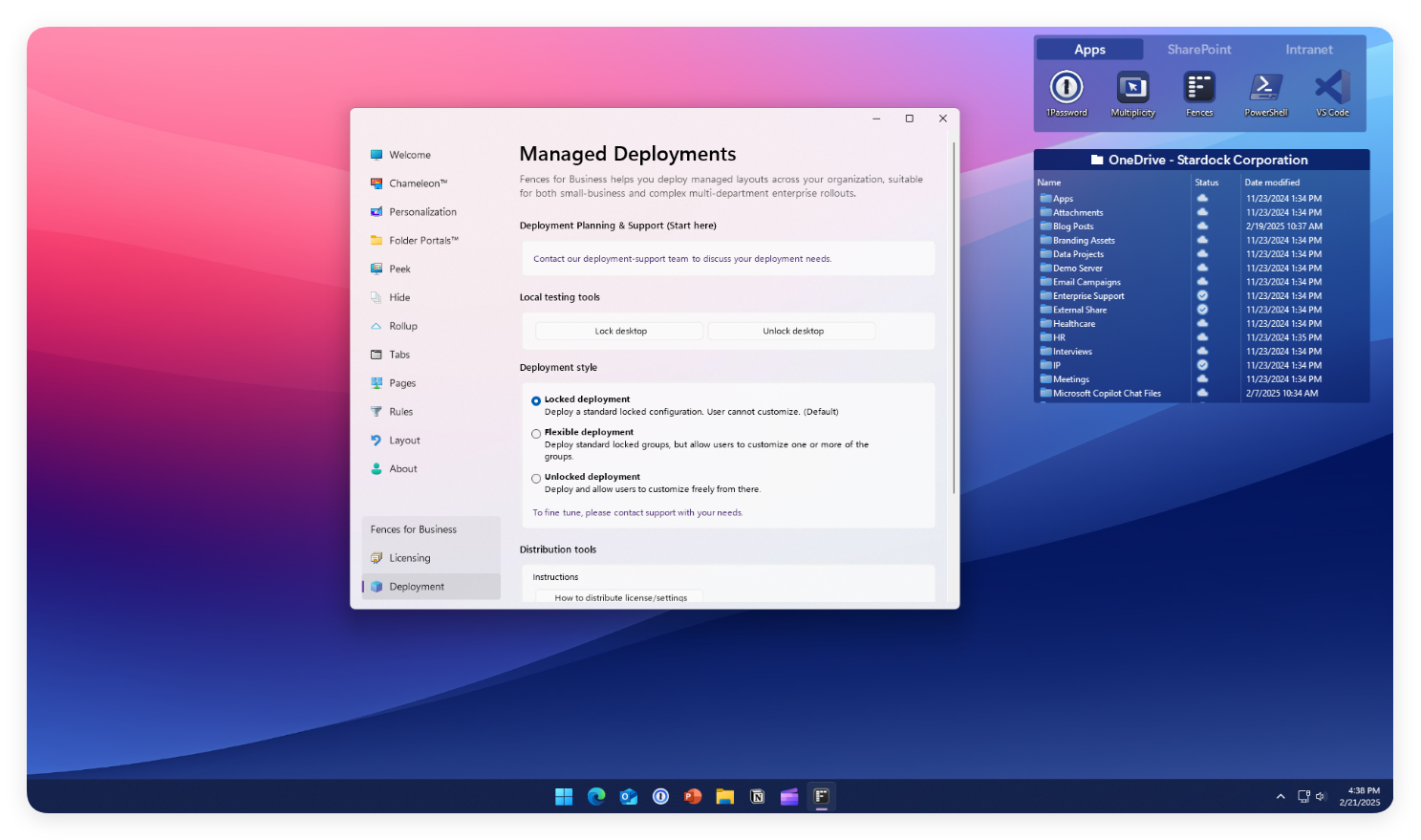Open the Rollup settings page
The width and height of the screenshot is (1421, 840).
click(x=431, y=327)
